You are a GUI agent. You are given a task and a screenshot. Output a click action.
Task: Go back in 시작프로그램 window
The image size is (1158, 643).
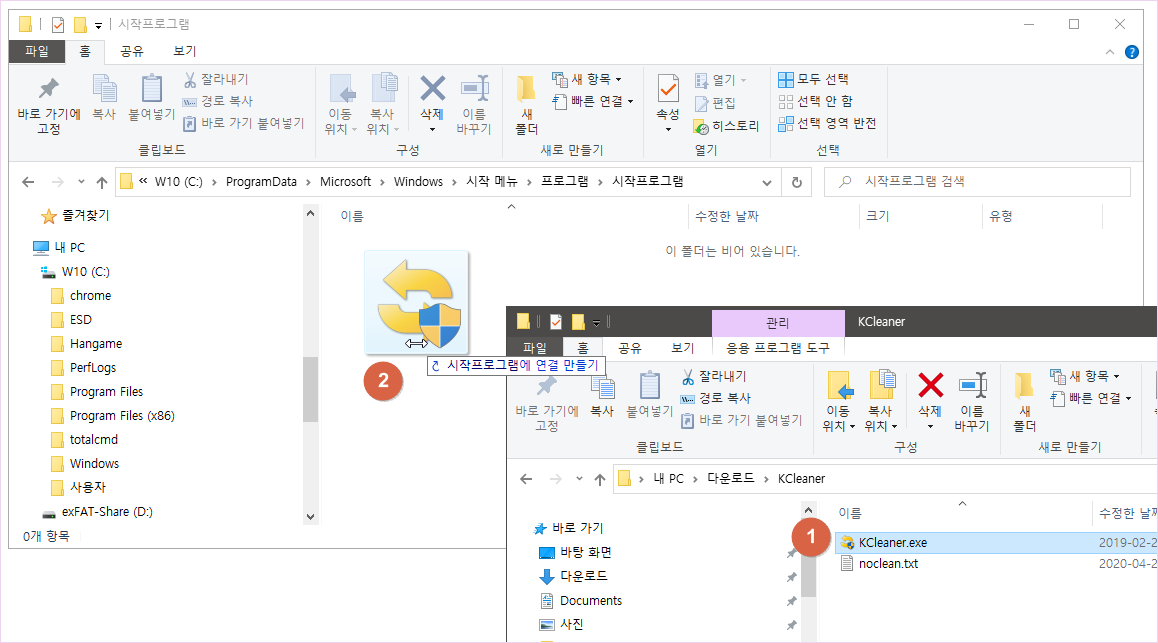click(x=28, y=182)
